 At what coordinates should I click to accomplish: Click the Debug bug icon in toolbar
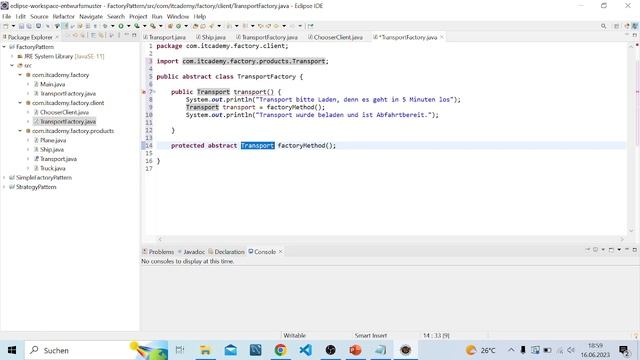(x=105, y=26)
